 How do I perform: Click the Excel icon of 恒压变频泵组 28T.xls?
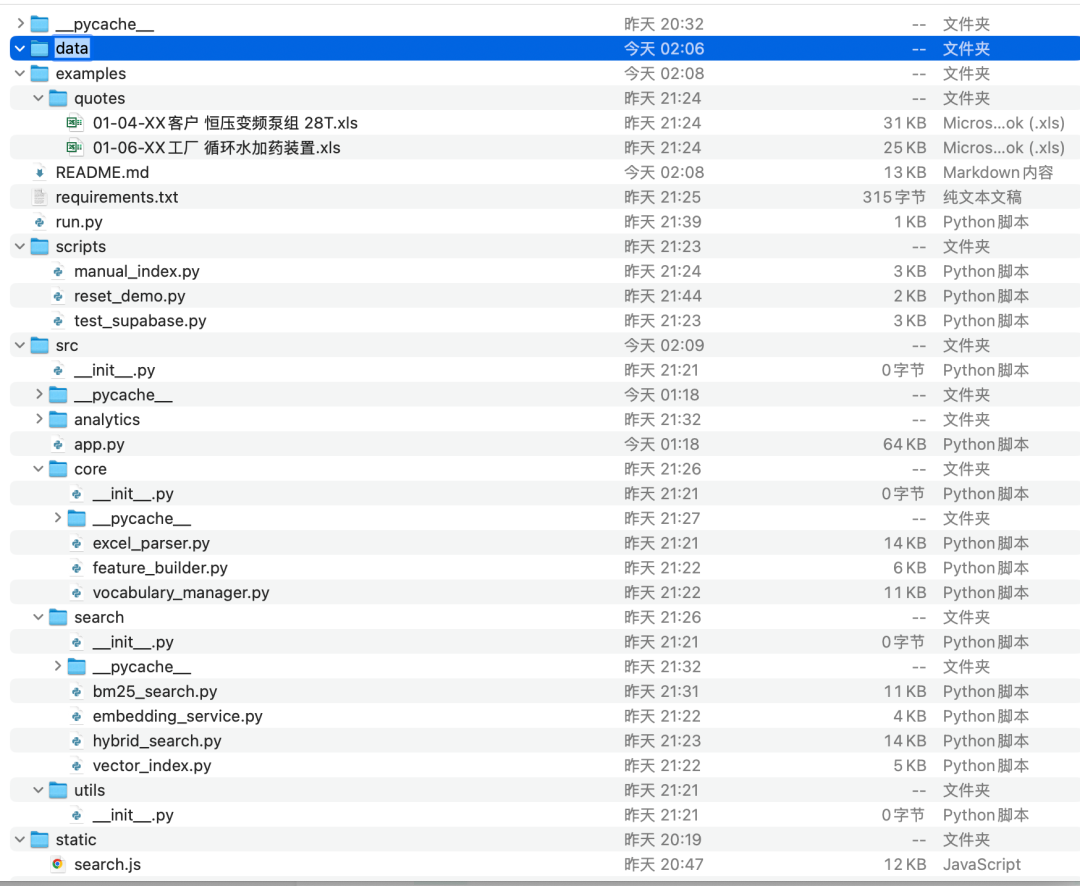pos(75,123)
